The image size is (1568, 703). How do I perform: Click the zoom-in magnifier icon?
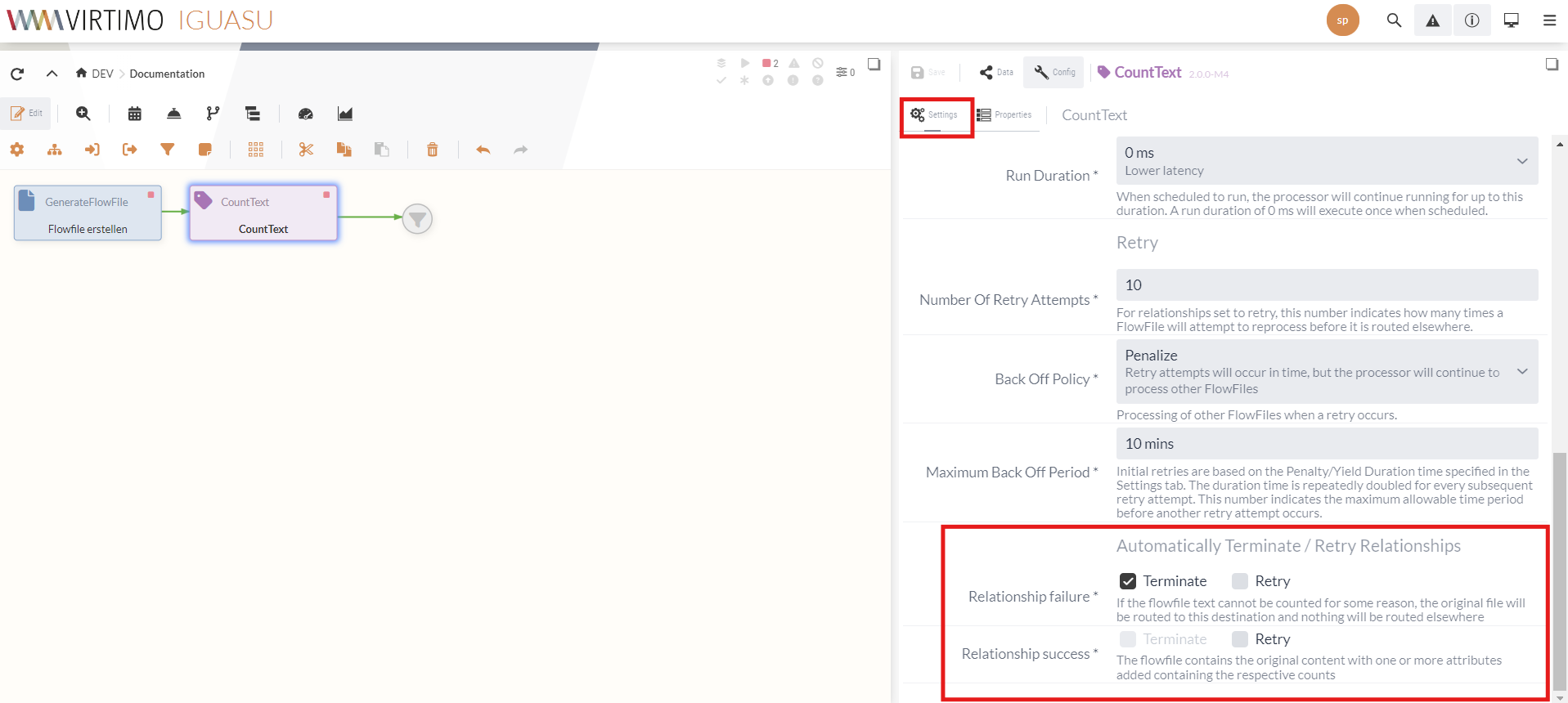coord(83,114)
